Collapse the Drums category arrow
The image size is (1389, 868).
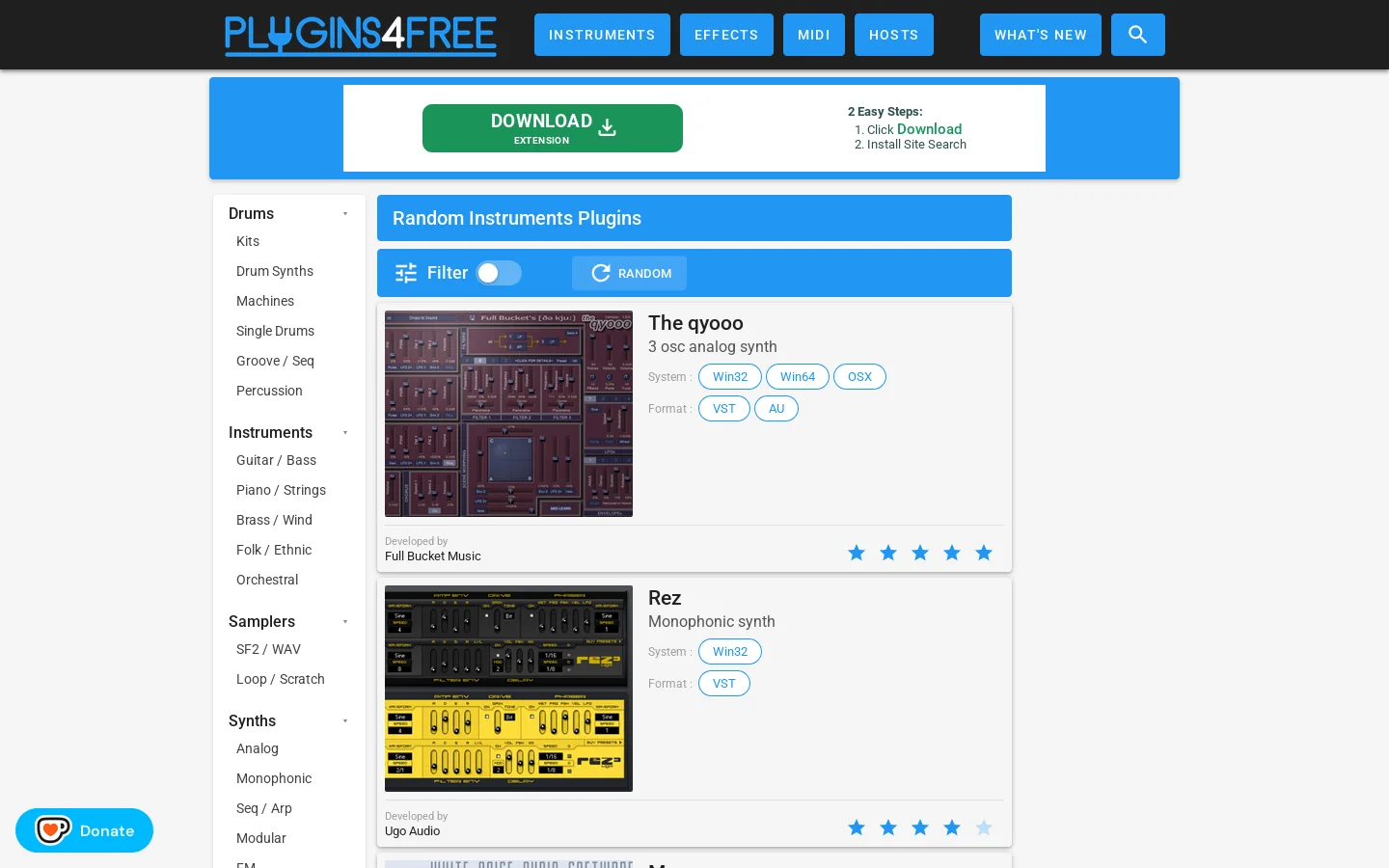(x=345, y=214)
